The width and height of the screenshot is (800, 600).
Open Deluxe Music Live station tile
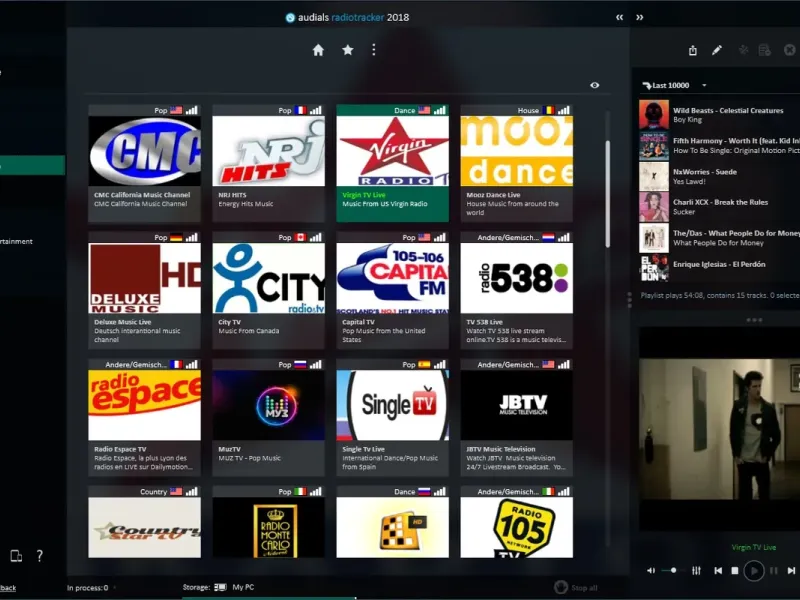click(144, 290)
